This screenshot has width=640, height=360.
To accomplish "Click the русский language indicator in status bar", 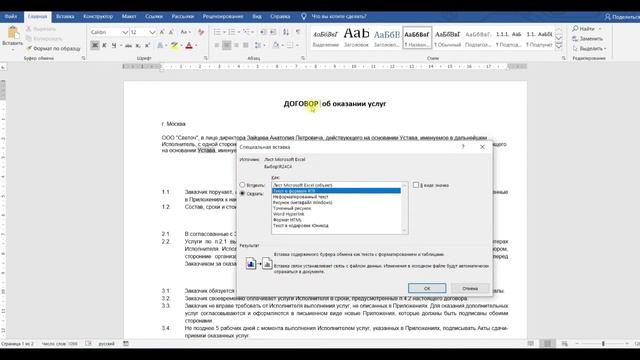I will tap(107, 344).
